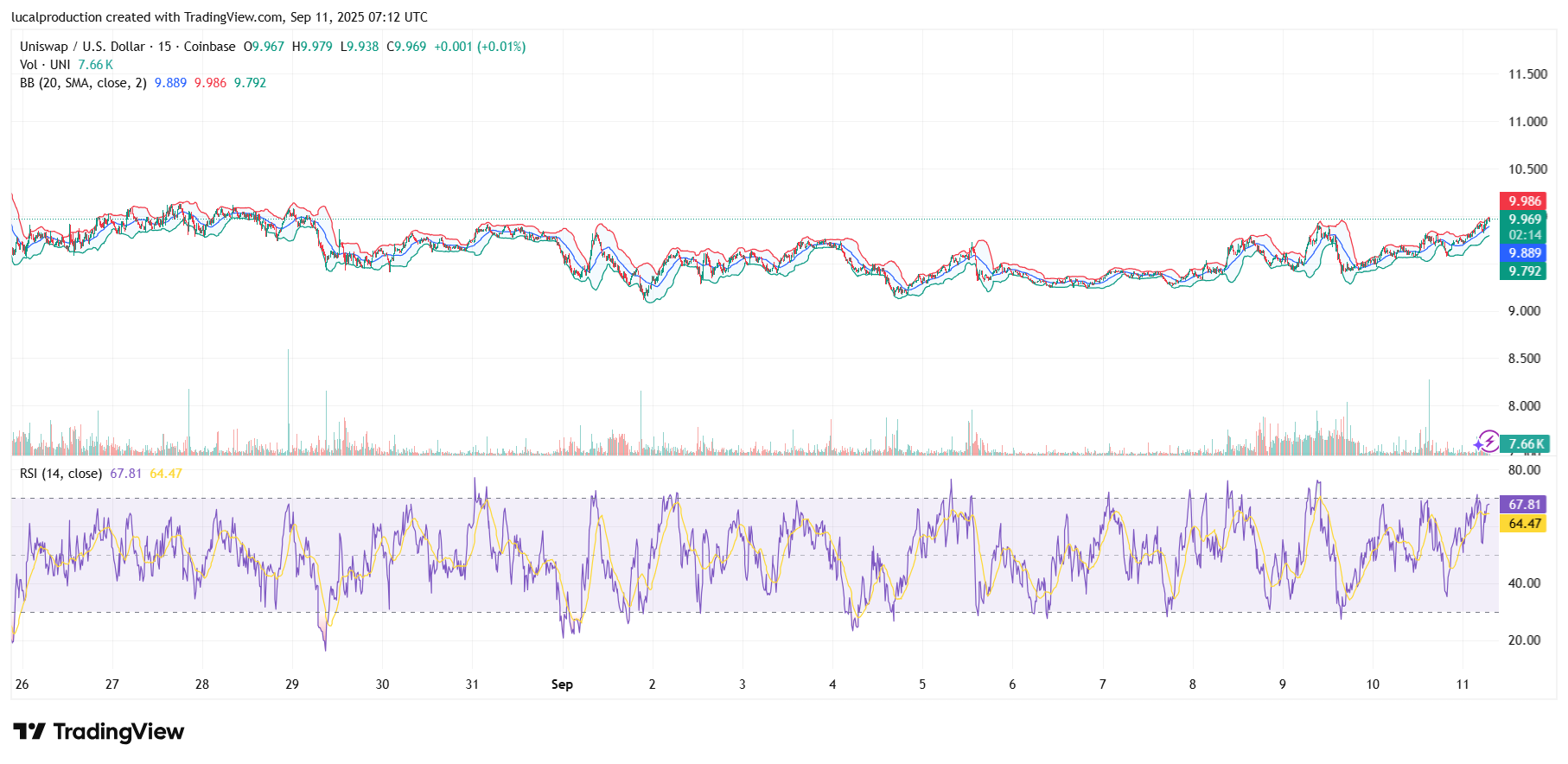
Task: Select the BB (20, SMA, close, 2) legend
Action: 83,83
